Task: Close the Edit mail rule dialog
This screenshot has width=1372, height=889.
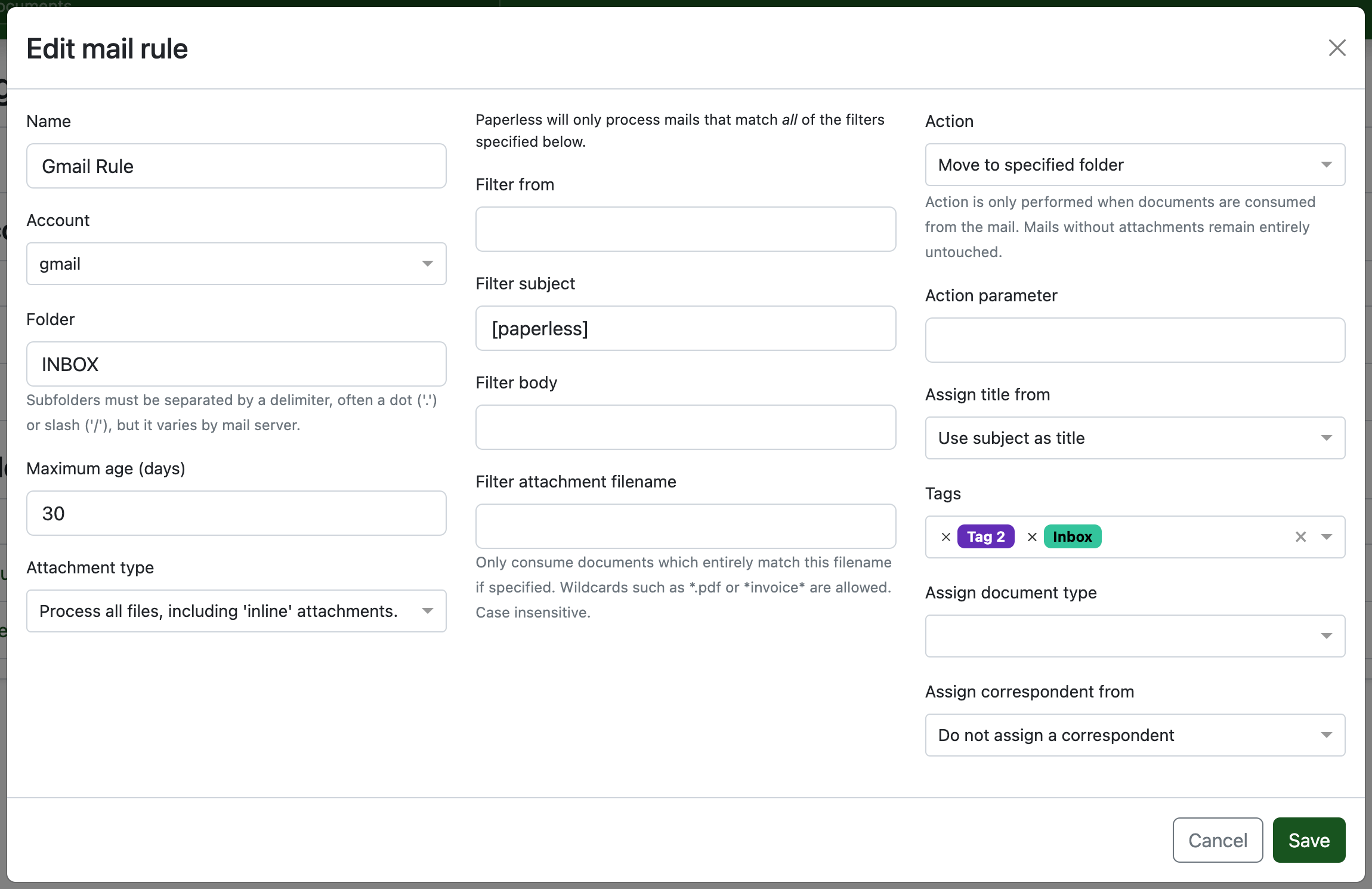Action: point(1337,48)
